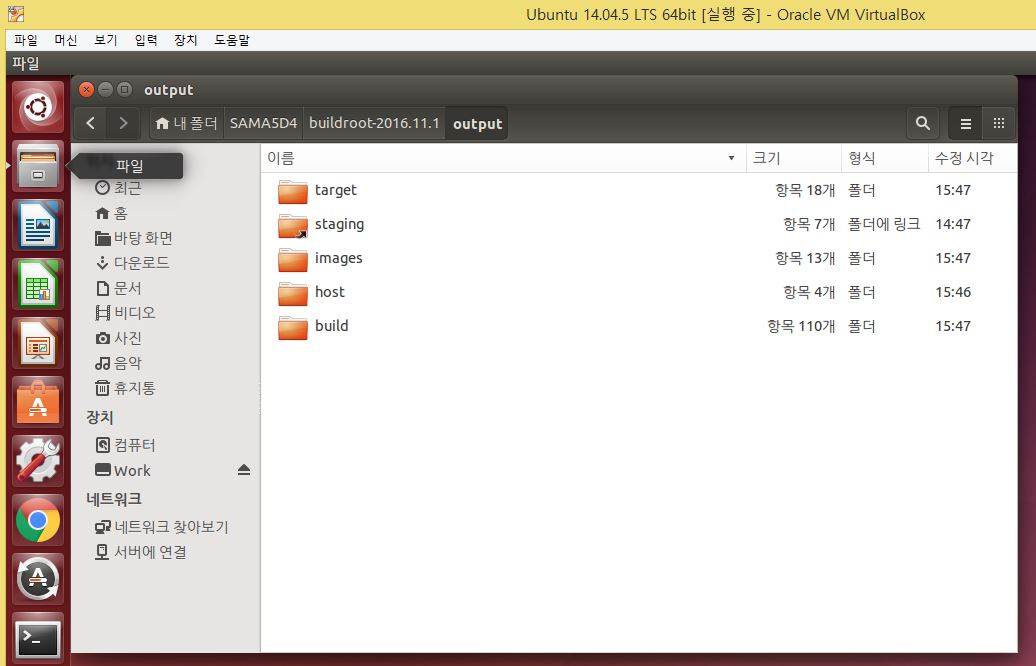The image size is (1036, 666).
Task: Navigate to buildroot-2016.11.1 in path bar
Action: (374, 124)
